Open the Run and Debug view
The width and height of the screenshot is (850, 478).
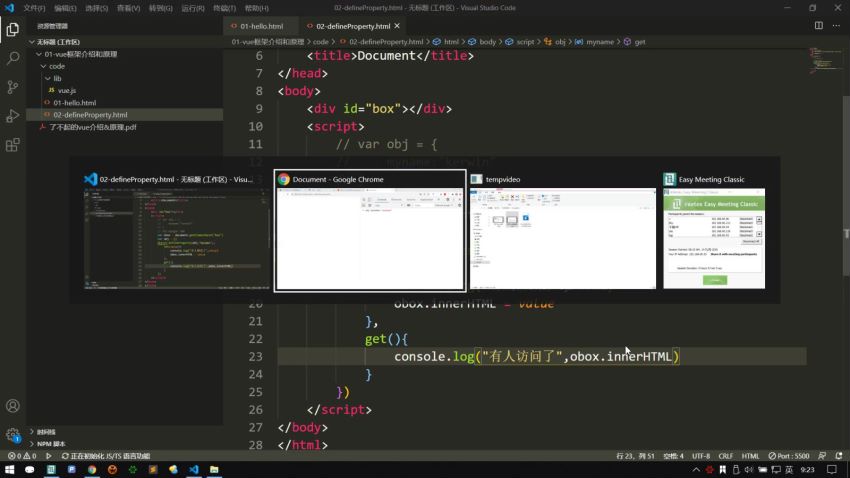12,115
